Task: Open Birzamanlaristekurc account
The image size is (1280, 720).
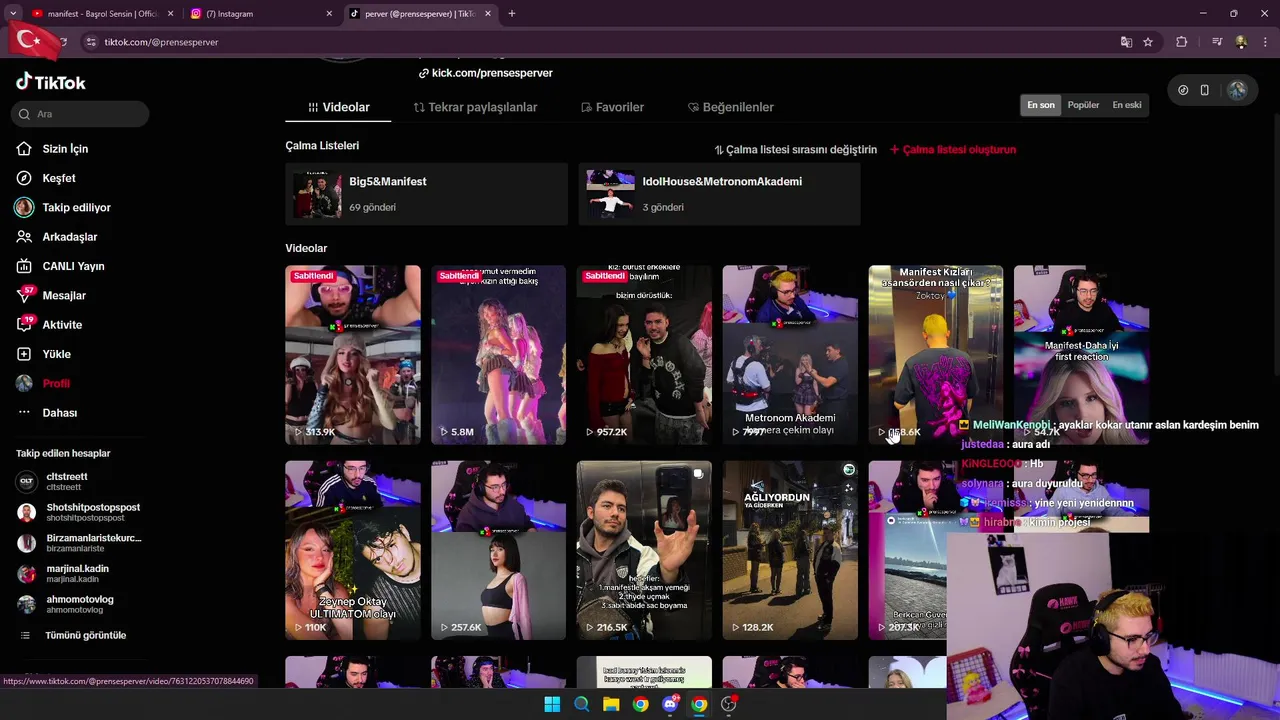Action: (80, 543)
